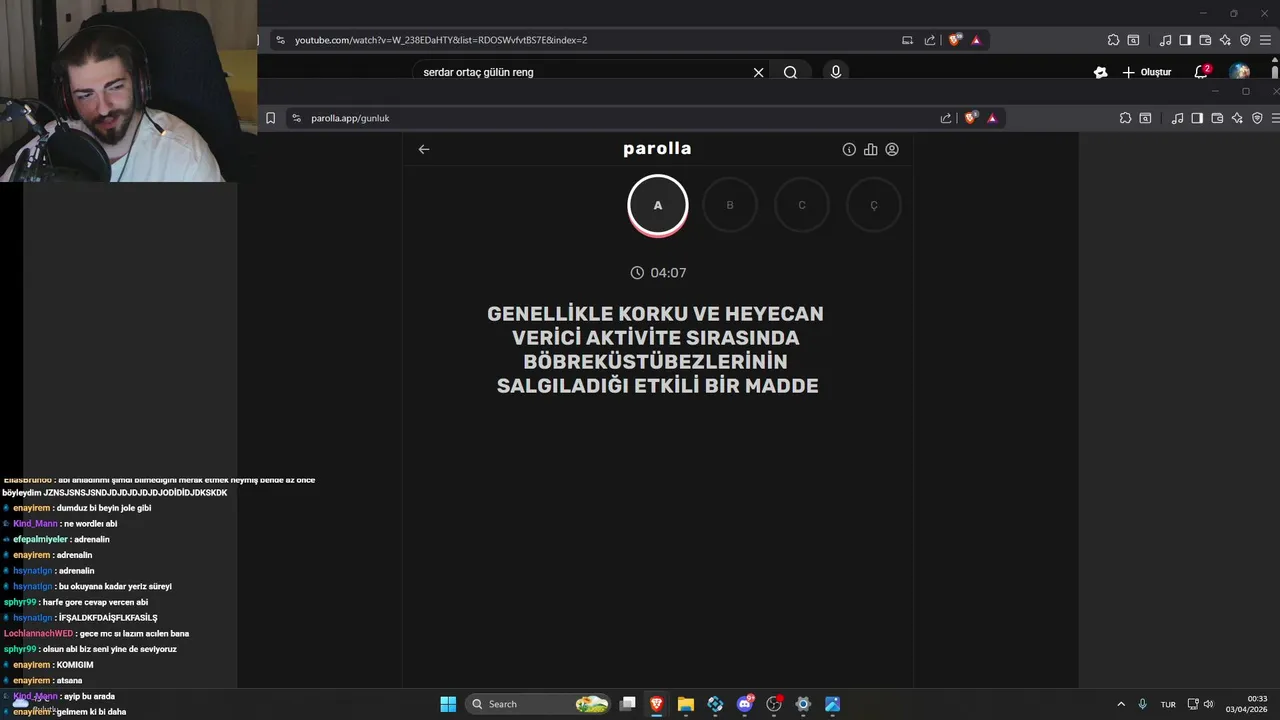Expand the system tray hidden icons chevron
The width and height of the screenshot is (1280, 720).
tap(1121, 704)
